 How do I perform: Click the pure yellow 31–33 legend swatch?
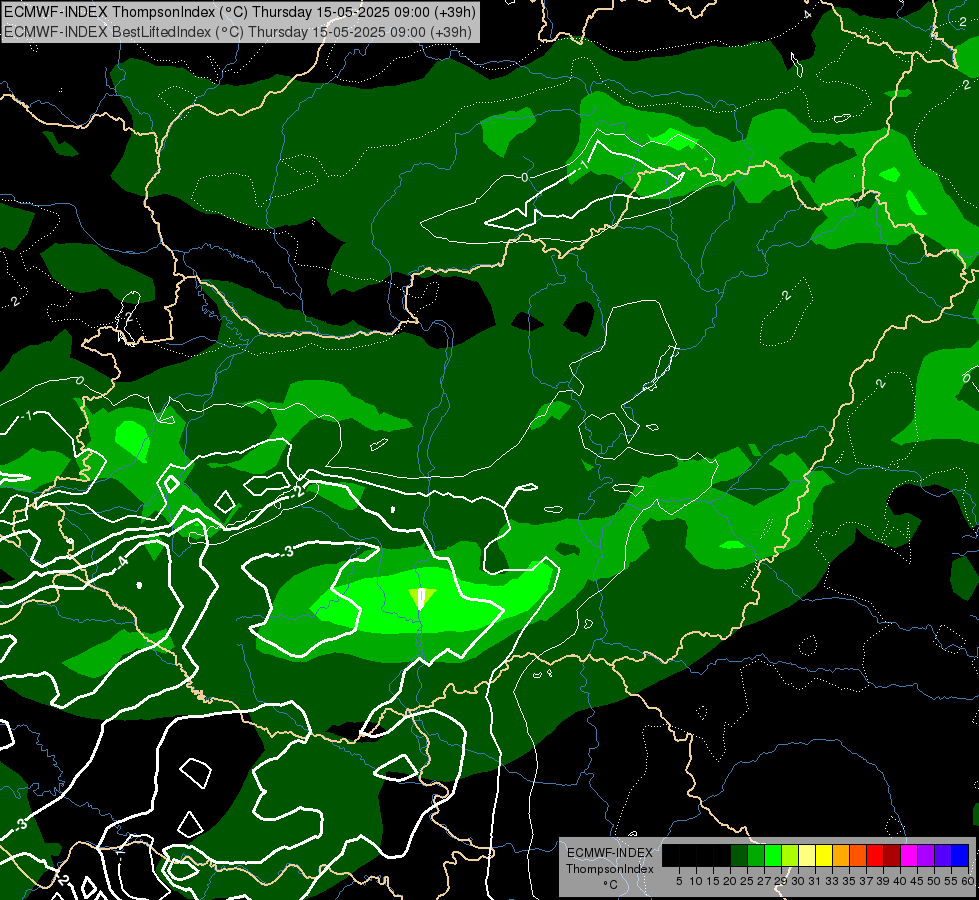coord(824,855)
